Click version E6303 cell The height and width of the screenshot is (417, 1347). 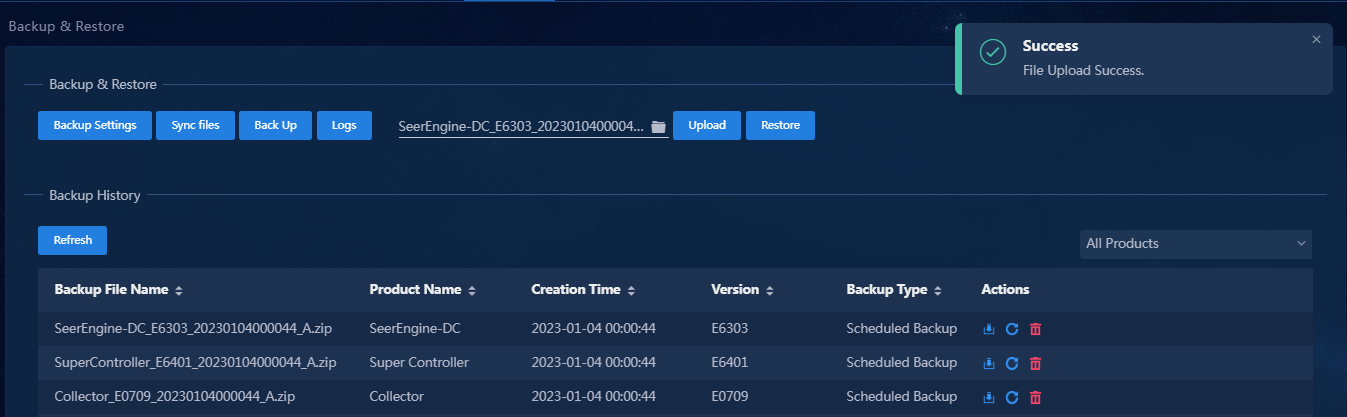tap(729, 329)
